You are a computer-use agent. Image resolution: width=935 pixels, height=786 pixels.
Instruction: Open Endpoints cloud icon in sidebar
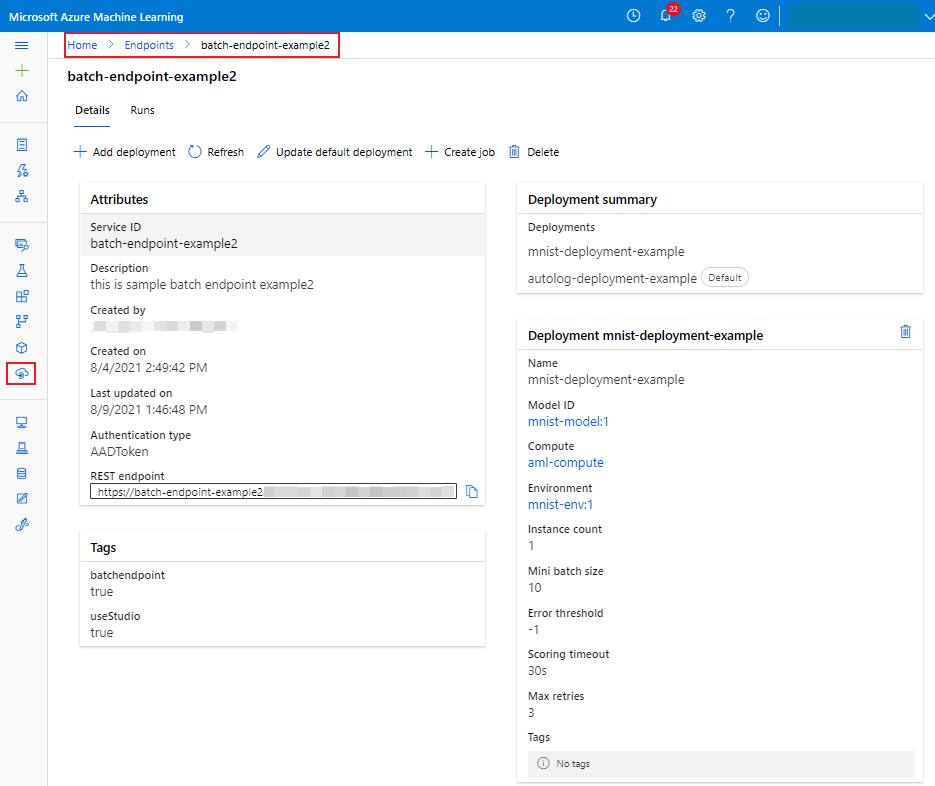pos(21,373)
